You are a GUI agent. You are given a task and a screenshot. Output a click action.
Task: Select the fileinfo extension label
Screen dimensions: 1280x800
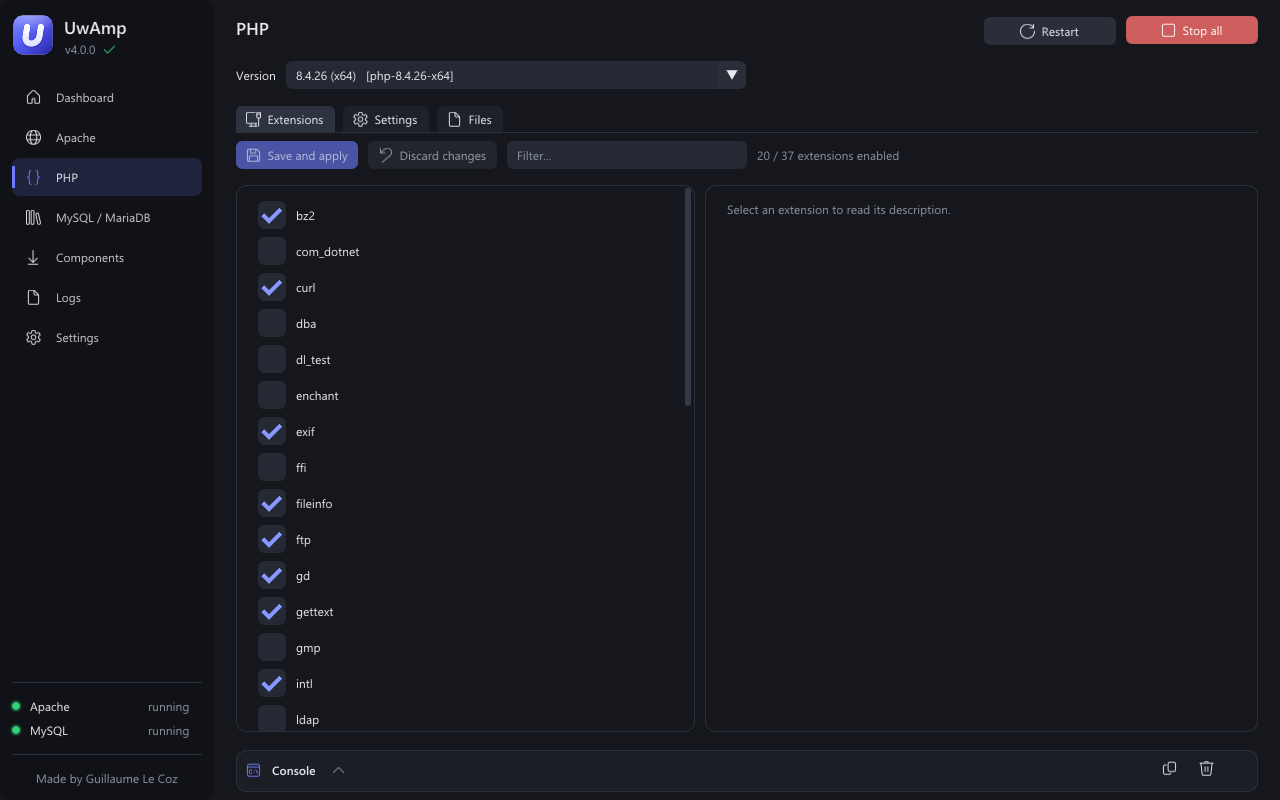coord(314,504)
